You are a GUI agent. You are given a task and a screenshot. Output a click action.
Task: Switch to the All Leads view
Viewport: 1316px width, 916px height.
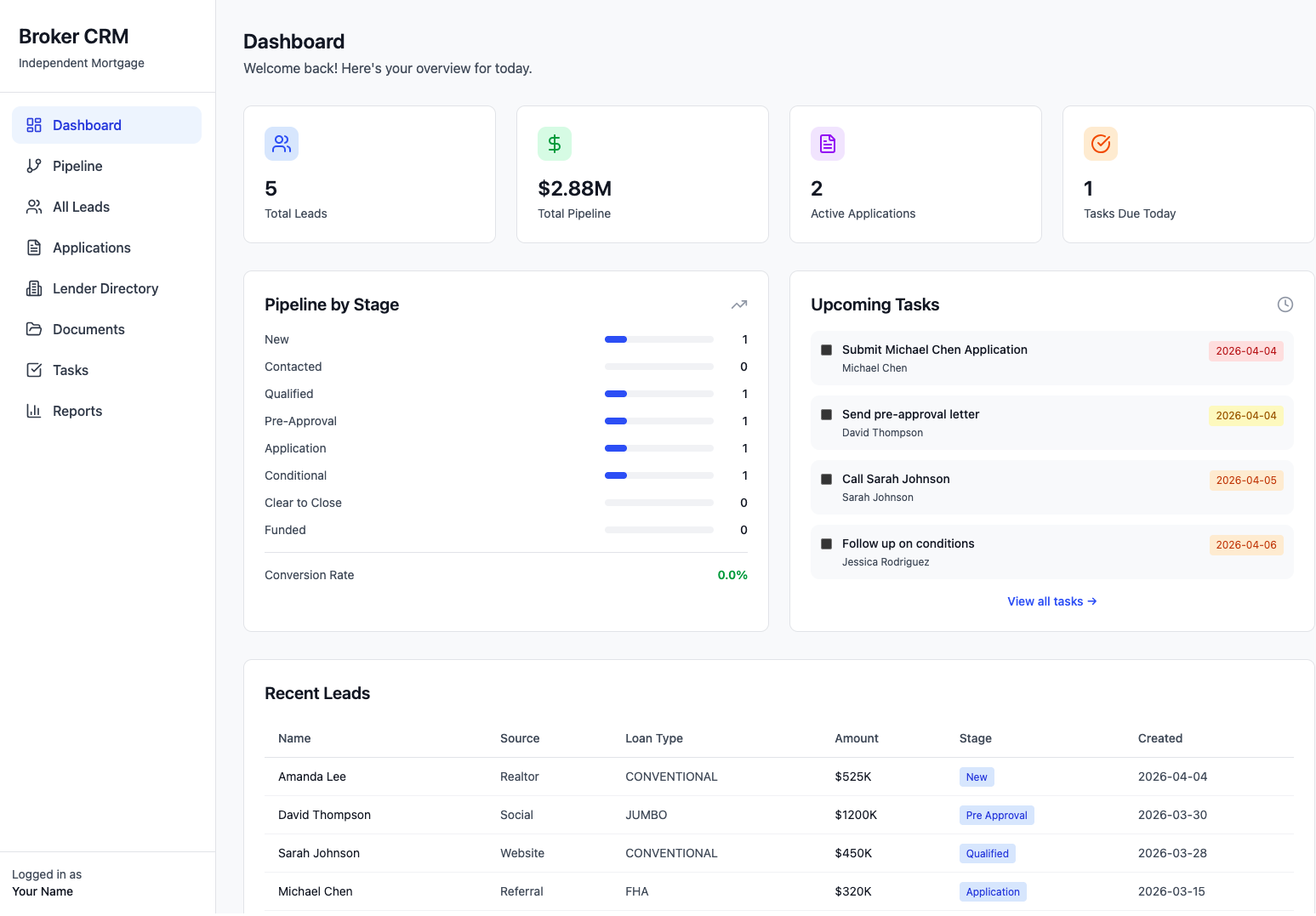(x=81, y=207)
